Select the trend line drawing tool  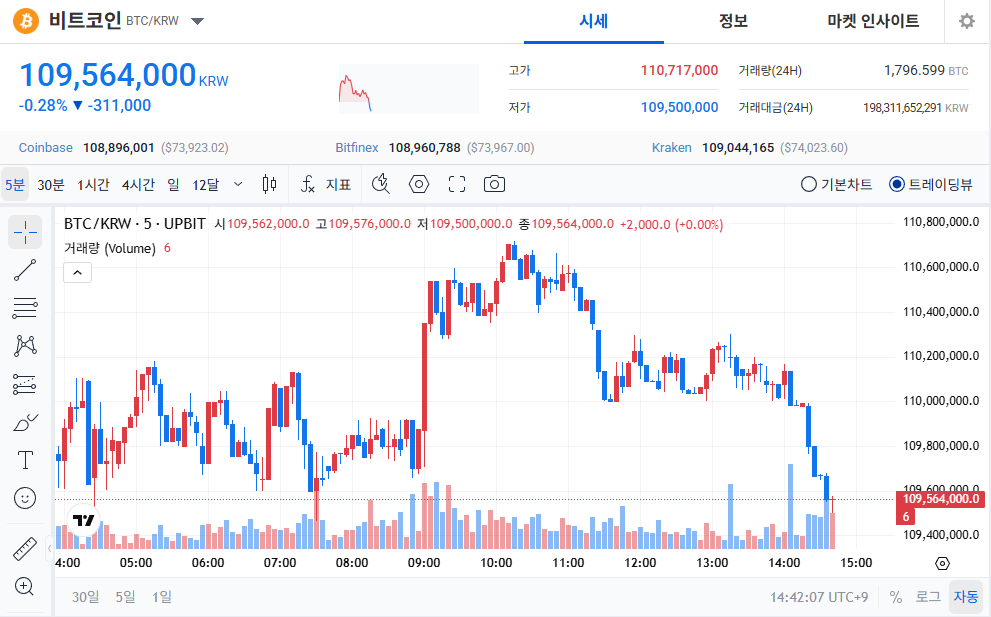(25, 270)
